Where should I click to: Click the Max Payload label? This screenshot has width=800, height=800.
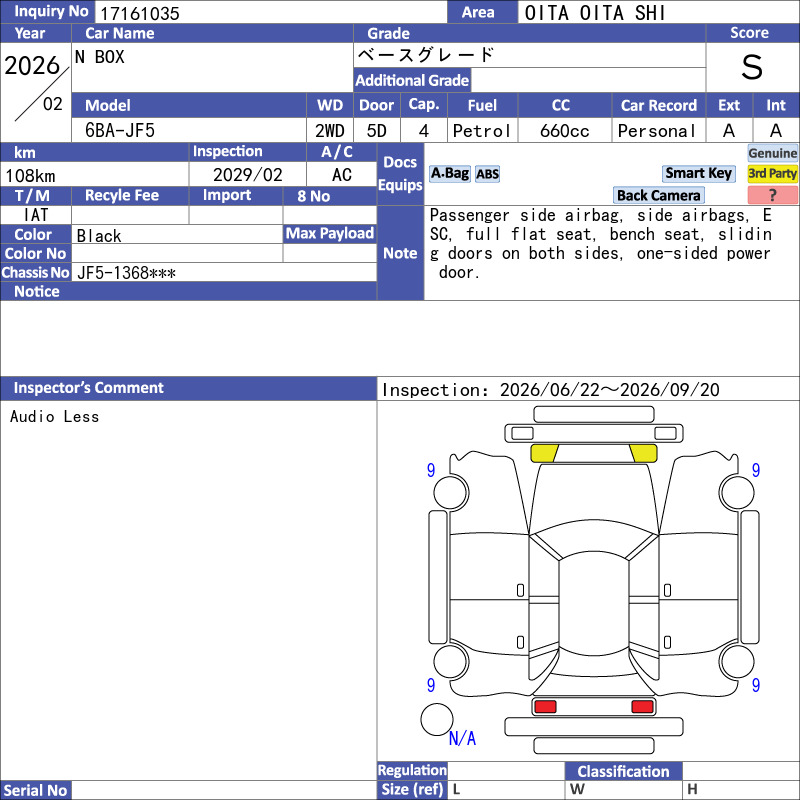[x=330, y=234]
